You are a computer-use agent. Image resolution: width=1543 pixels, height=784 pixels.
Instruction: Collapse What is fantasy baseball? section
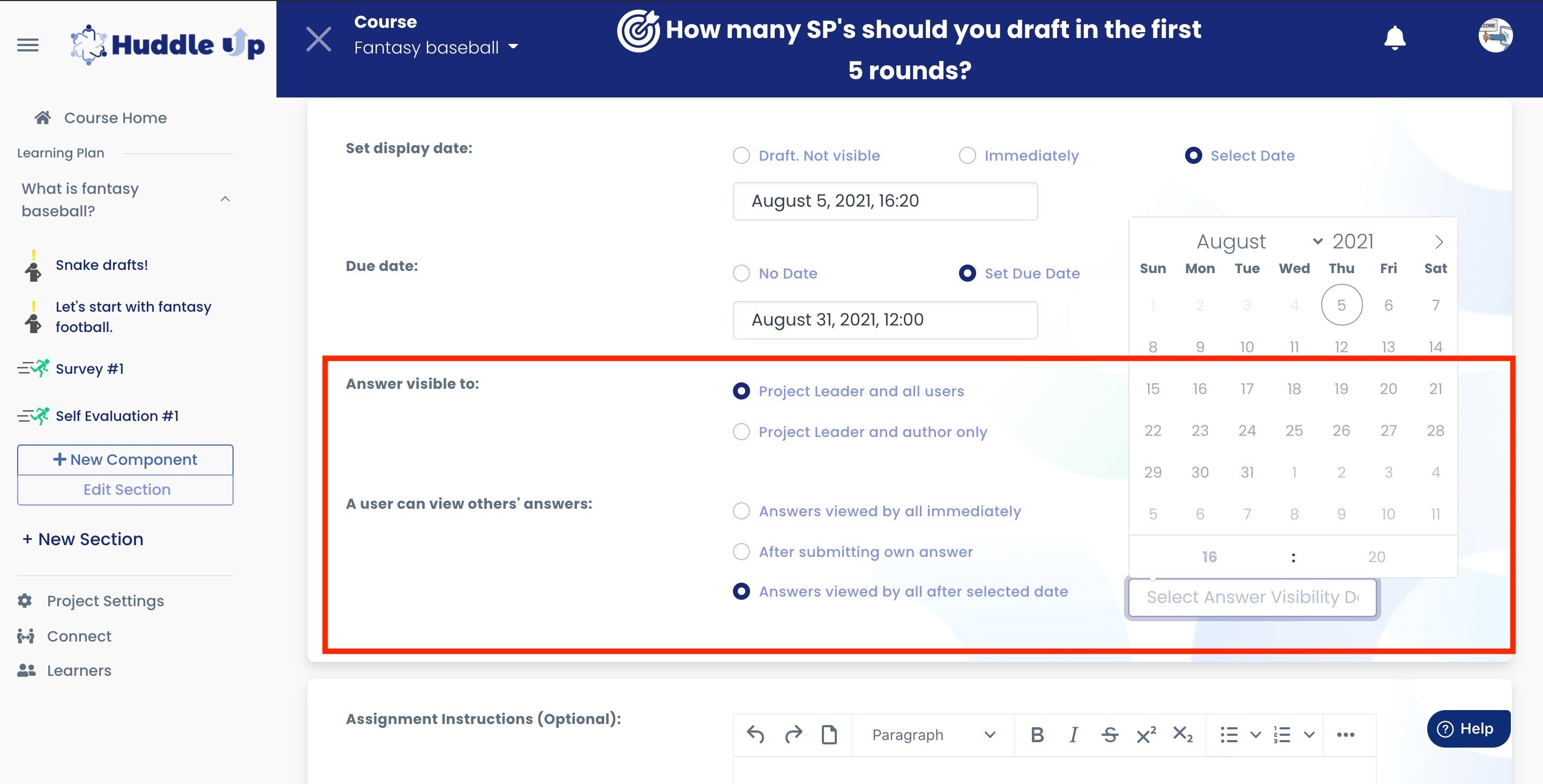pyautogui.click(x=224, y=199)
